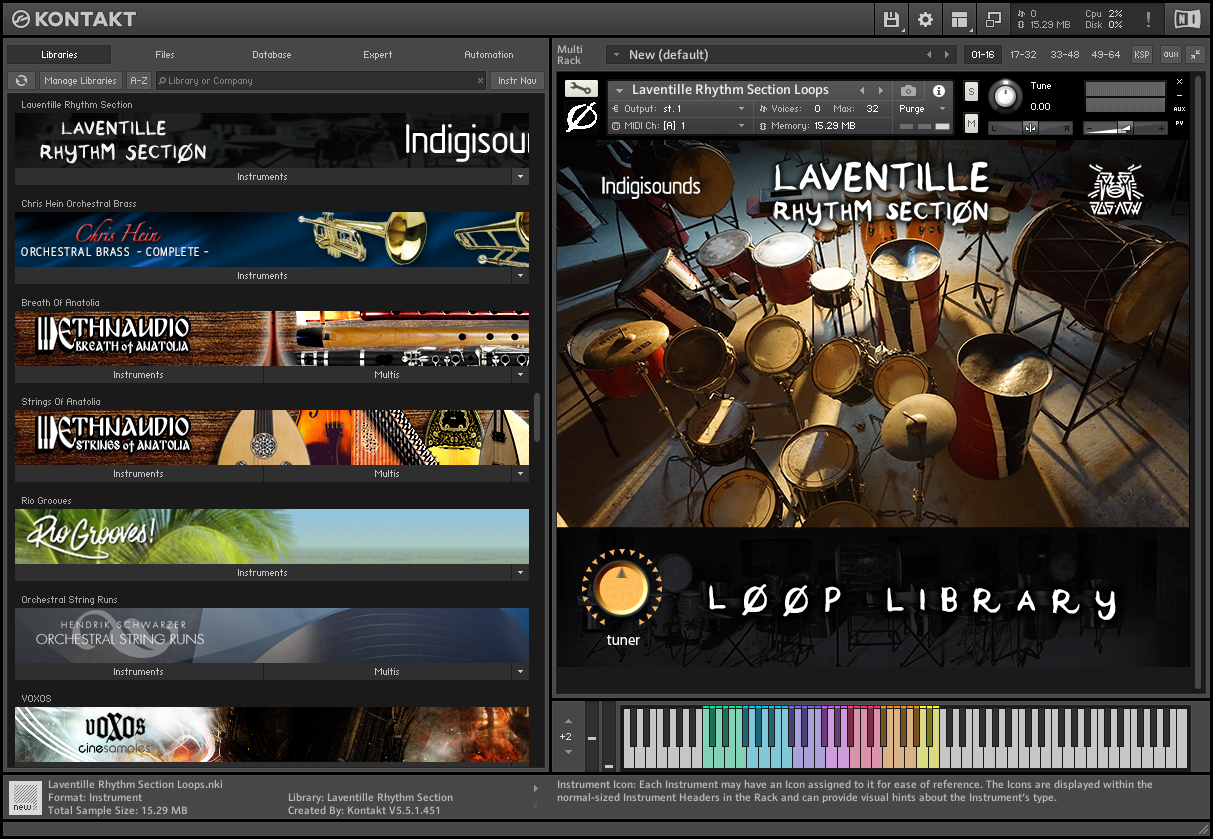Click the NI logo in the header
1213x839 pixels.
(x=1187, y=18)
